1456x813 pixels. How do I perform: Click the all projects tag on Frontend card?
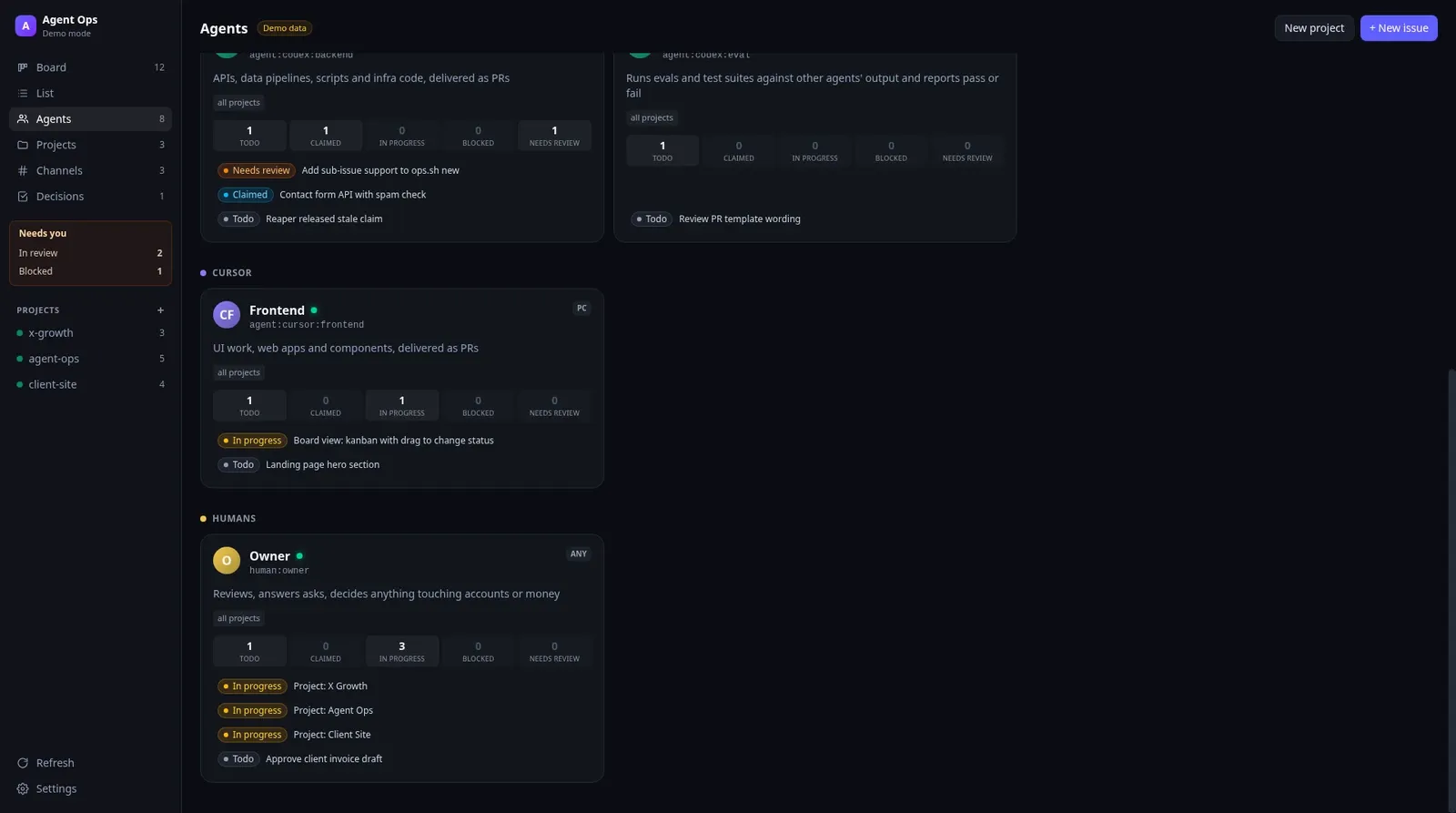pyautogui.click(x=238, y=372)
